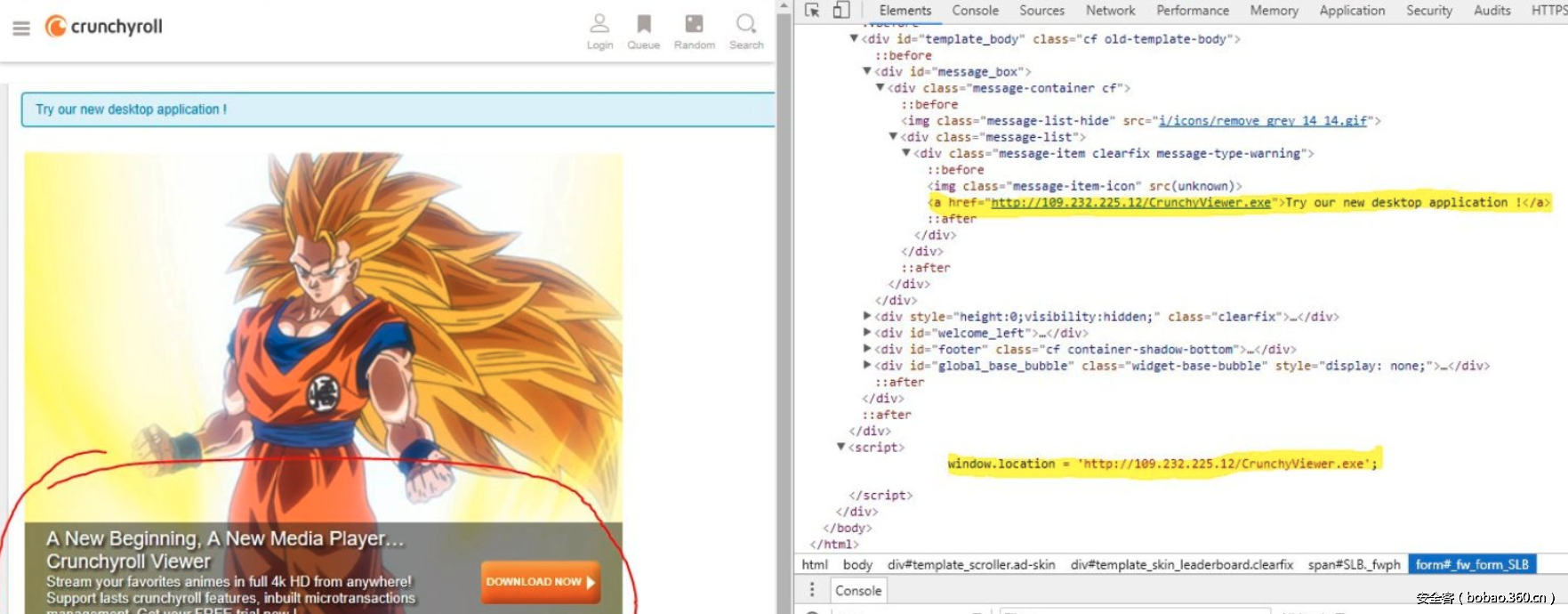Collapse the message_box div node
Image resolution: width=1568 pixels, height=614 pixels.
(x=867, y=71)
